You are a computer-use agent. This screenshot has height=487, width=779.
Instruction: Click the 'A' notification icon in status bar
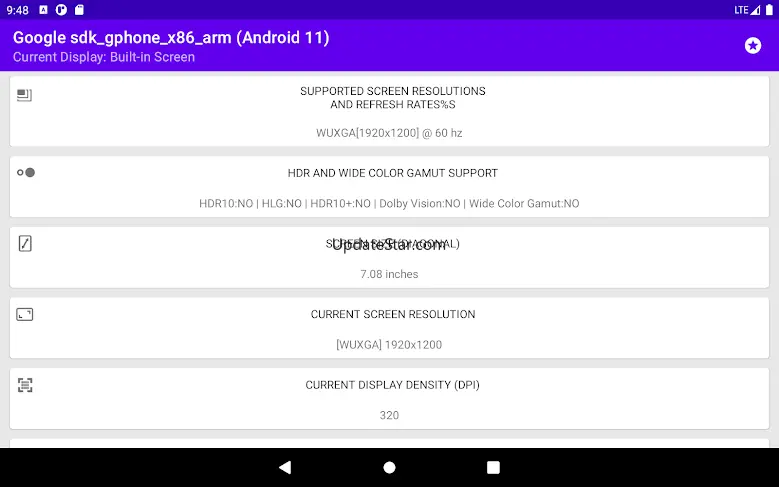43,9
